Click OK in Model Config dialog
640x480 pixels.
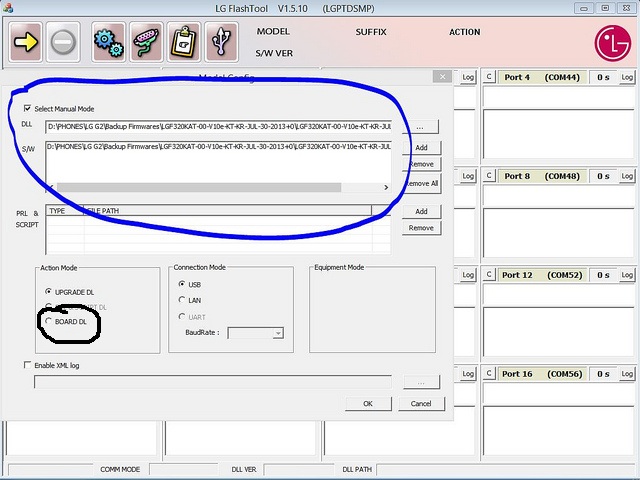coord(368,404)
